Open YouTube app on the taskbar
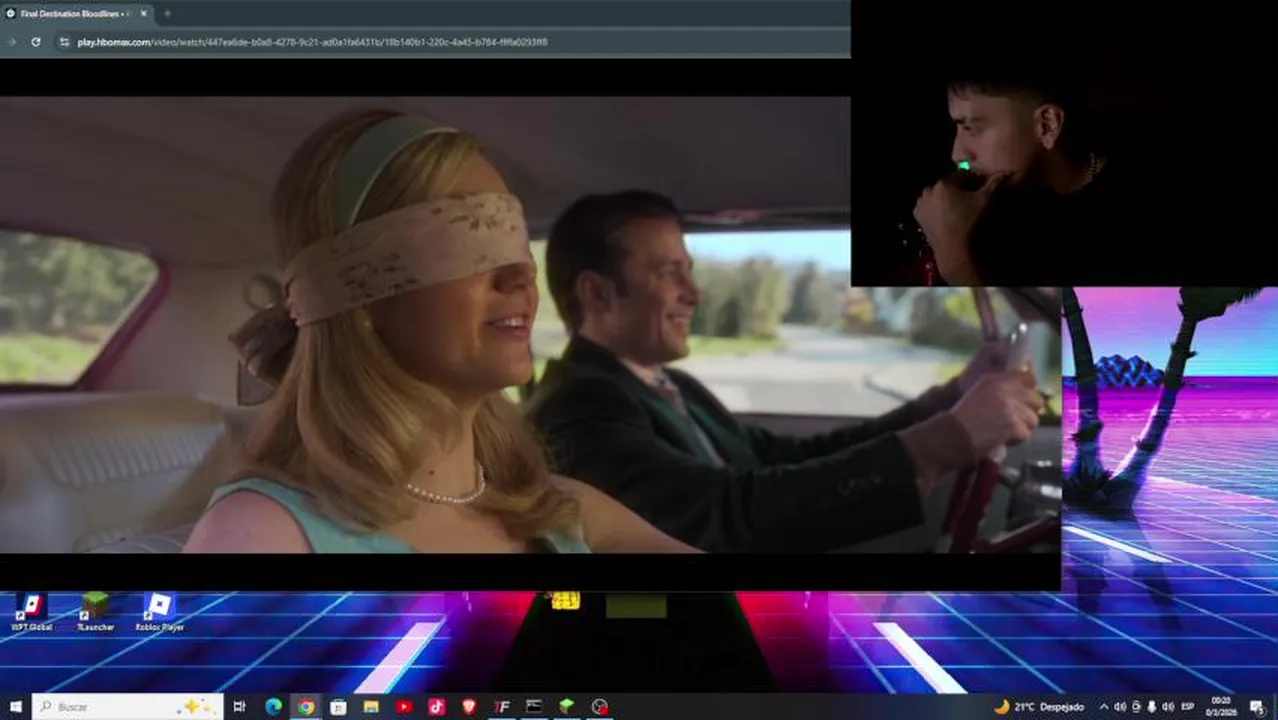Image resolution: width=1278 pixels, height=720 pixels. [x=404, y=706]
